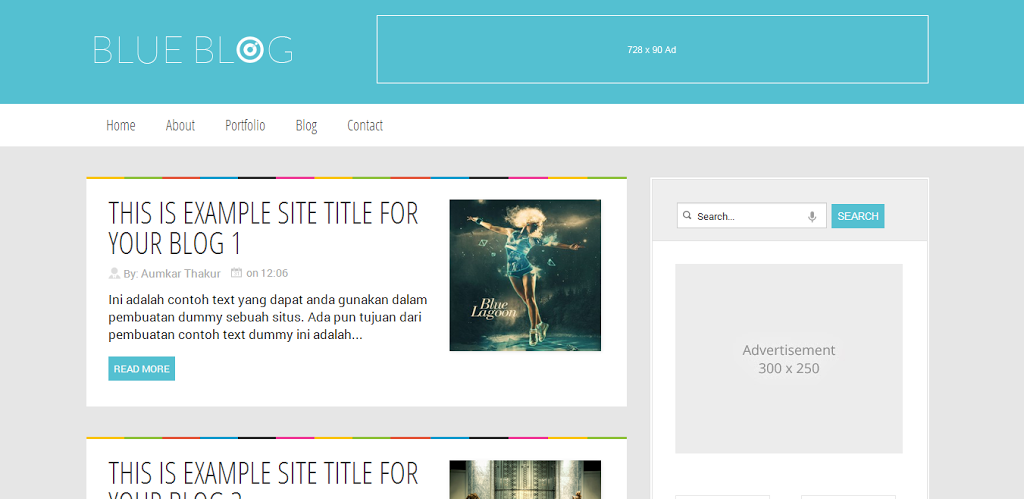Select Blog in the navigation bar
Screen dimensions: 1024x499
tap(306, 125)
